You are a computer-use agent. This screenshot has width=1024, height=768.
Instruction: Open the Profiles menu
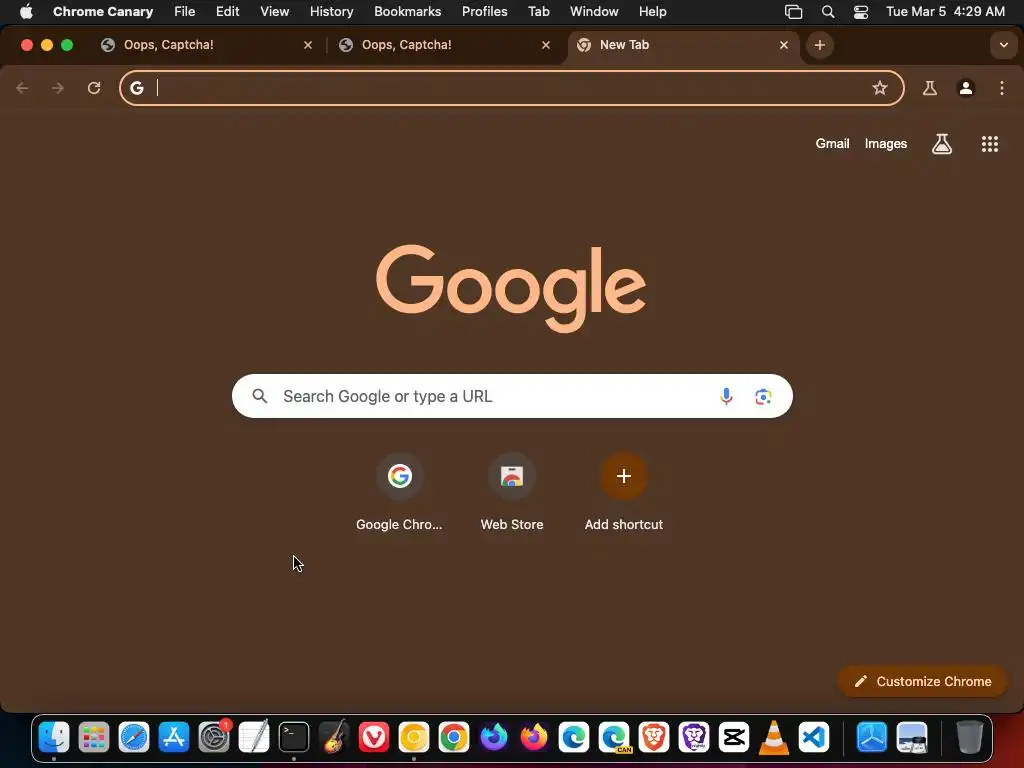(x=484, y=11)
